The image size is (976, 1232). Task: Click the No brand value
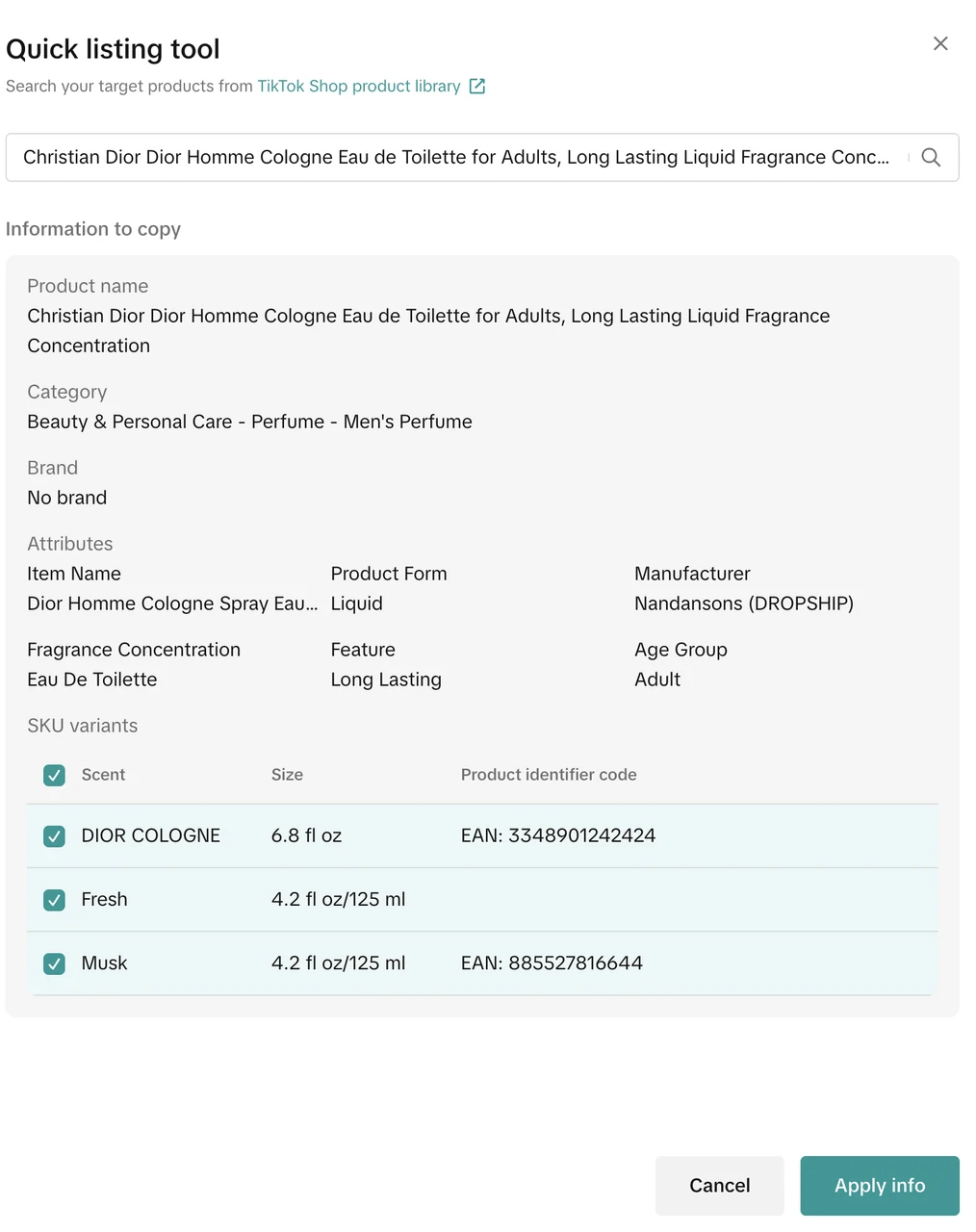(x=67, y=498)
